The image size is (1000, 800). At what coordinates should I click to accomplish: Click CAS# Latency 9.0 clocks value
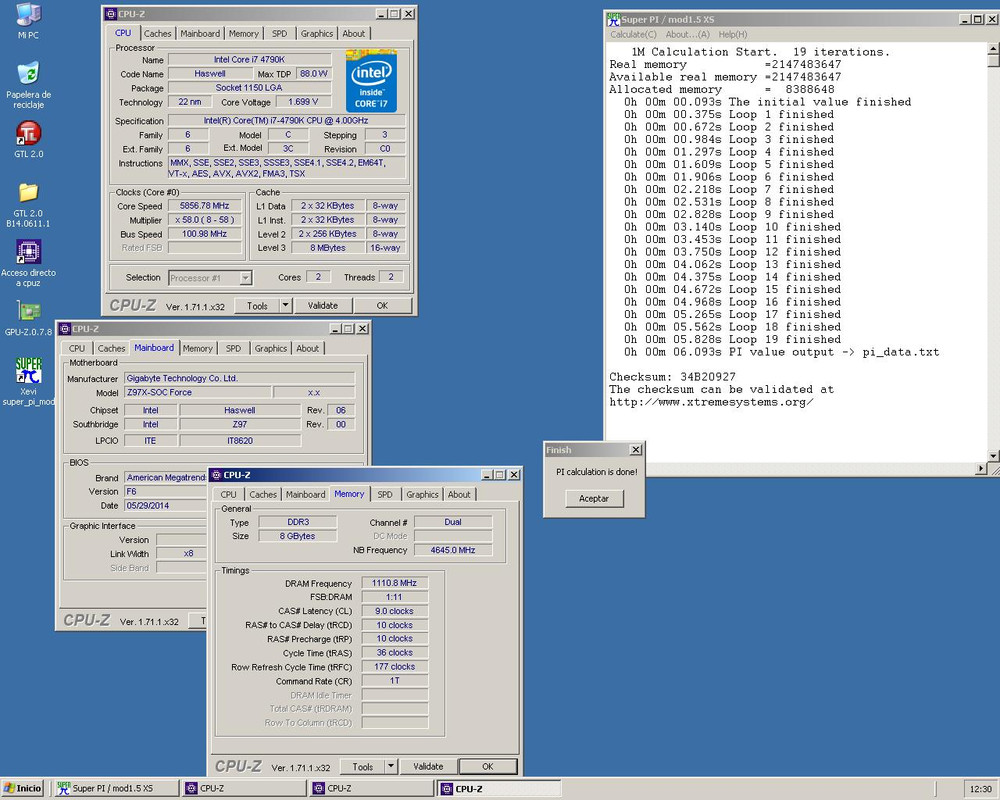(394, 611)
